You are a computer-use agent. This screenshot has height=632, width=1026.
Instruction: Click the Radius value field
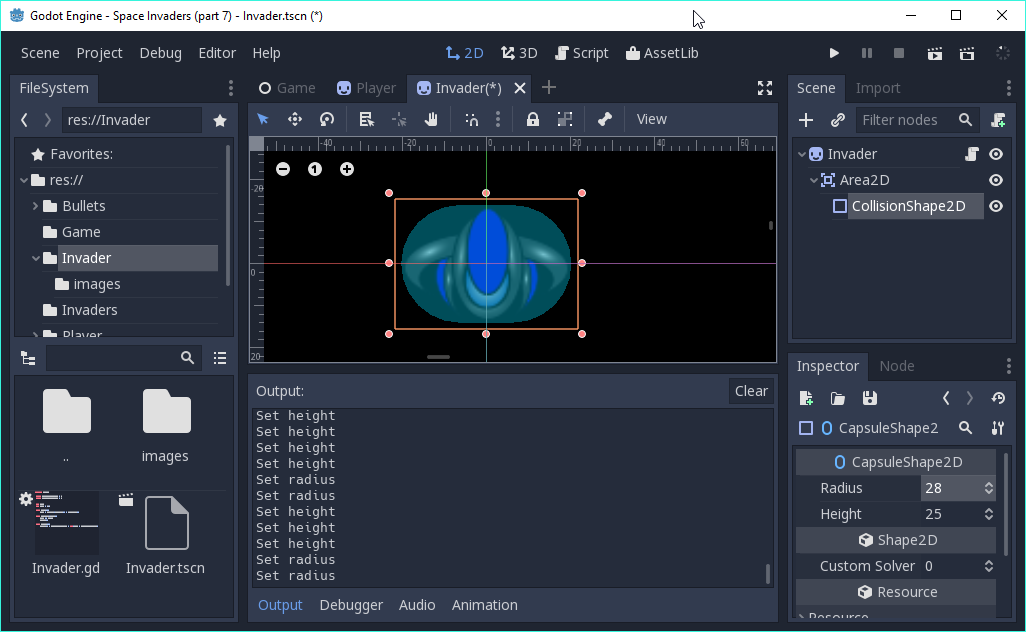950,488
